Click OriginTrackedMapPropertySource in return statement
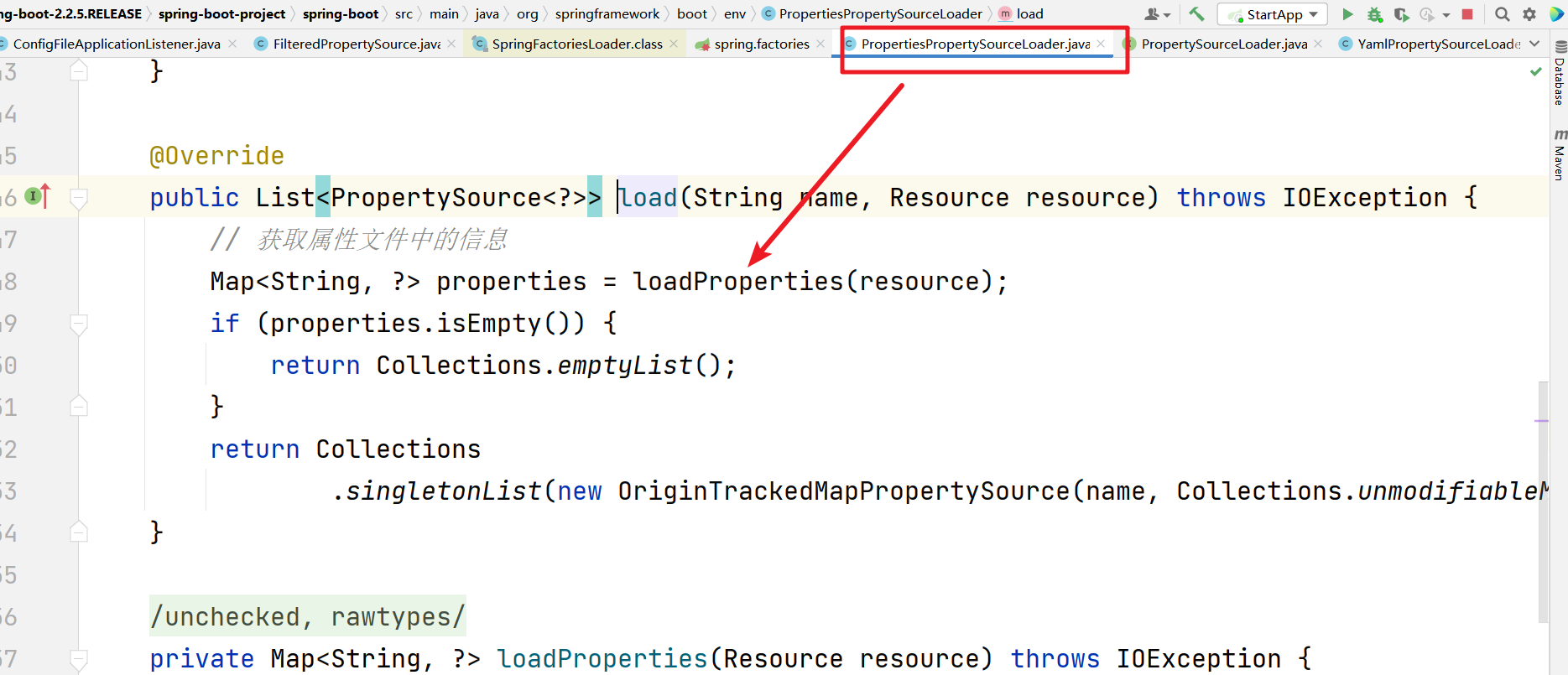The height and width of the screenshot is (675, 1568). pyautogui.click(x=843, y=491)
